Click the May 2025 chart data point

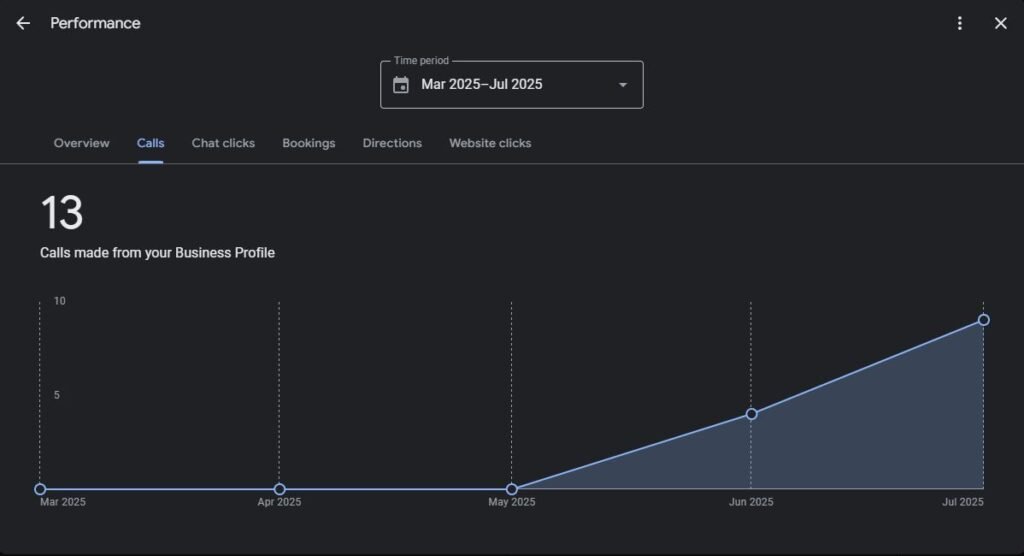pos(512,489)
